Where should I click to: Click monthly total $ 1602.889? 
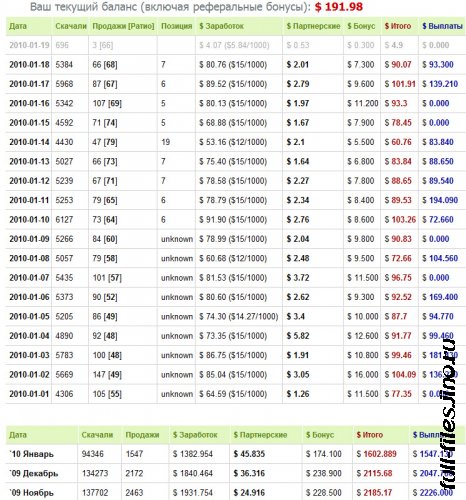pyautogui.click(x=376, y=454)
